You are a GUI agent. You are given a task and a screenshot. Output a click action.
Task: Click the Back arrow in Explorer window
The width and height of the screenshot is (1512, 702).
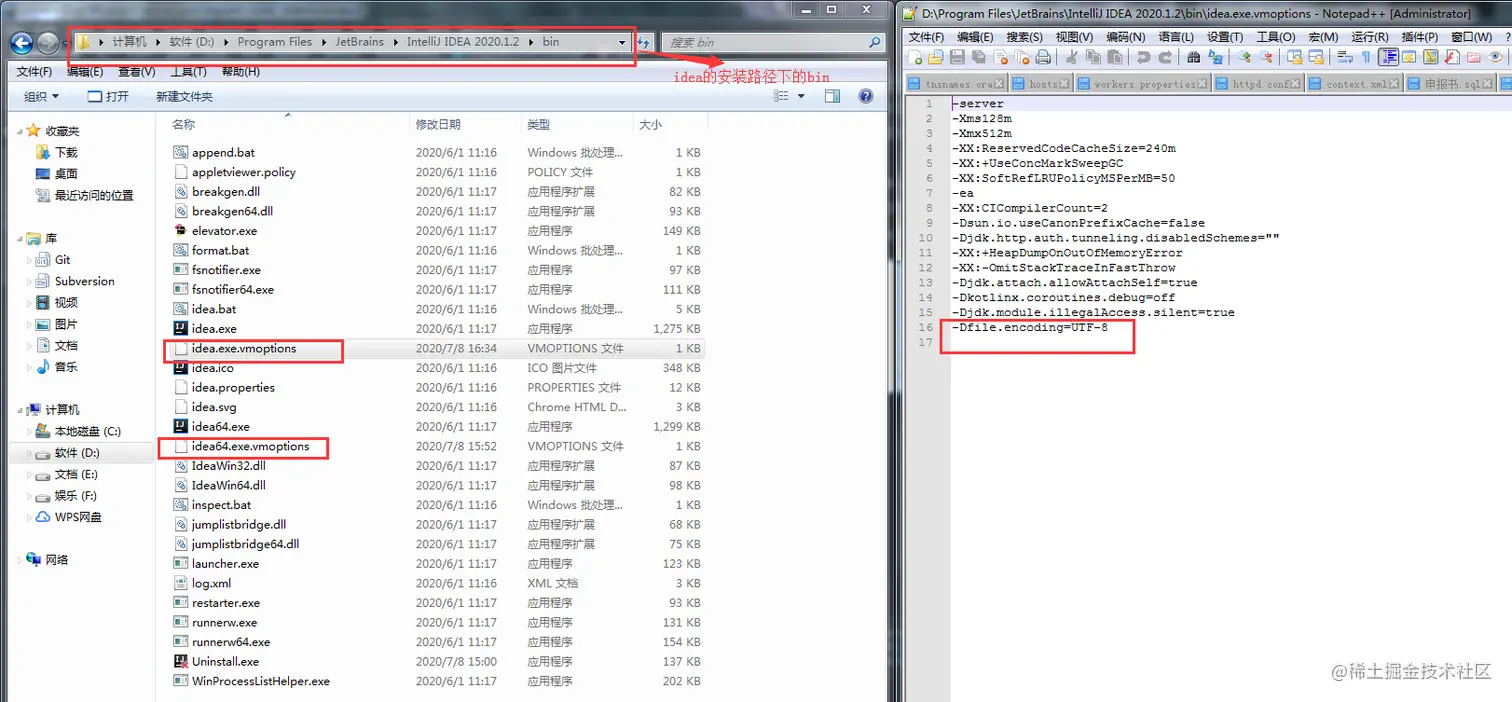(x=21, y=42)
